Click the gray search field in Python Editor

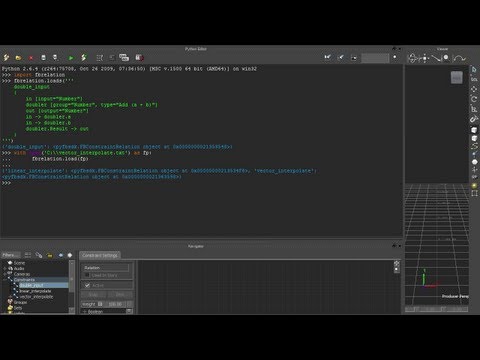click(x=375, y=58)
